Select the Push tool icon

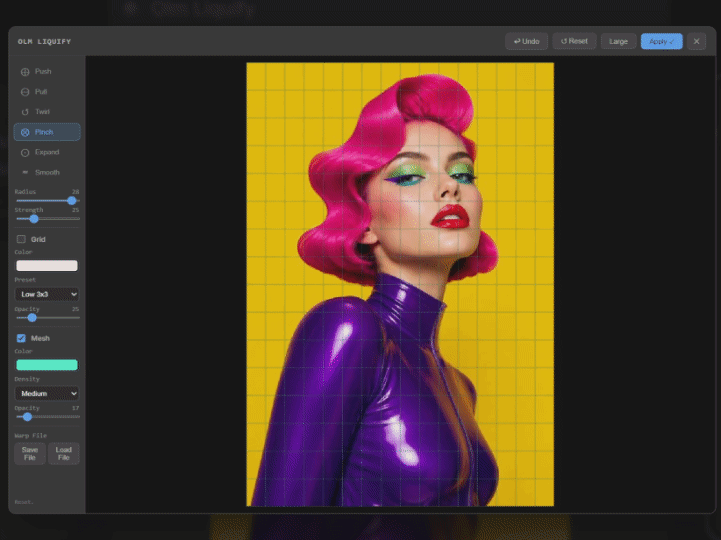[25, 72]
